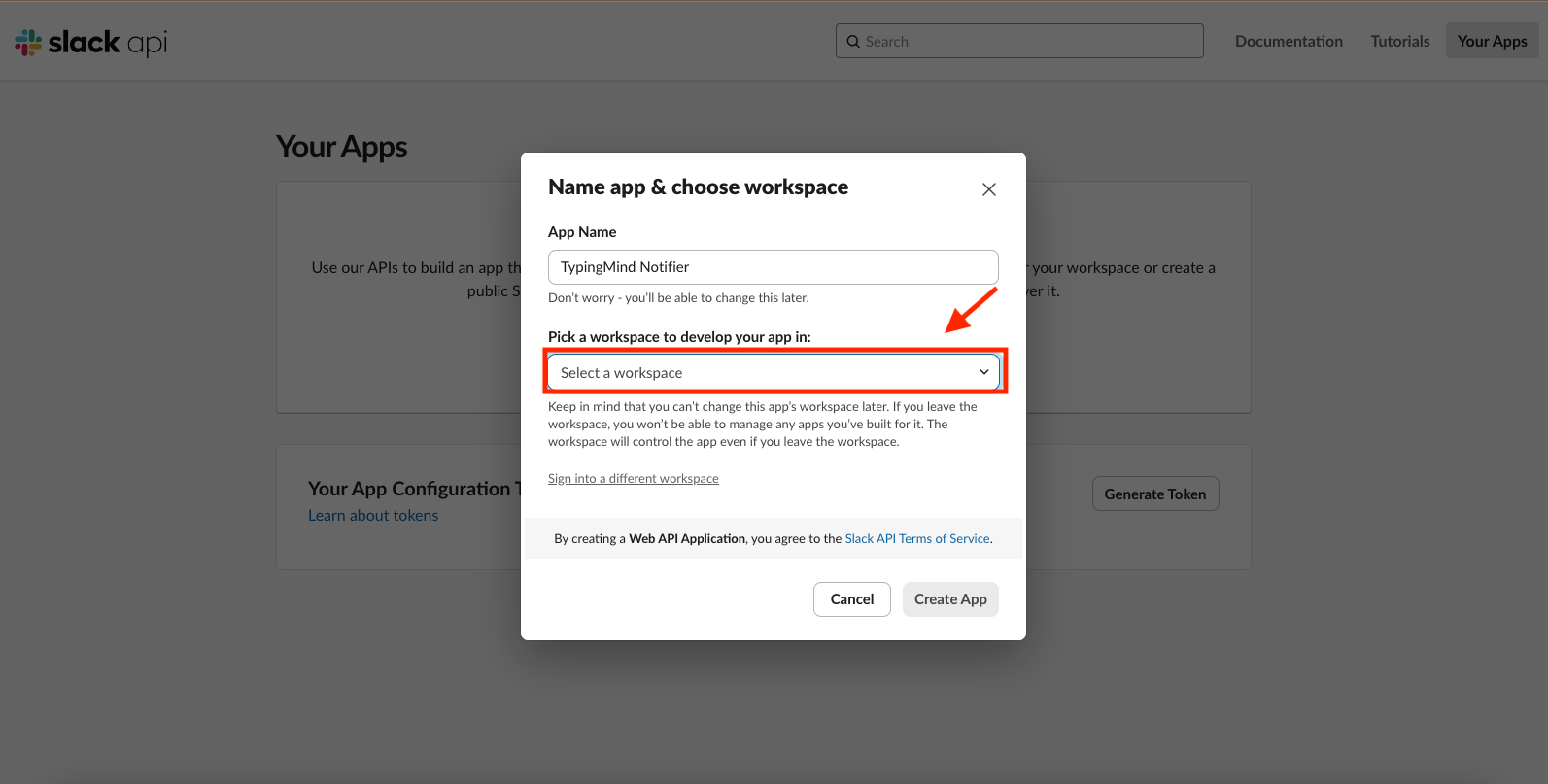Click the 'Don't worry - you'll be able to change this later' hint
1548x784 pixels.
[678, 297]
